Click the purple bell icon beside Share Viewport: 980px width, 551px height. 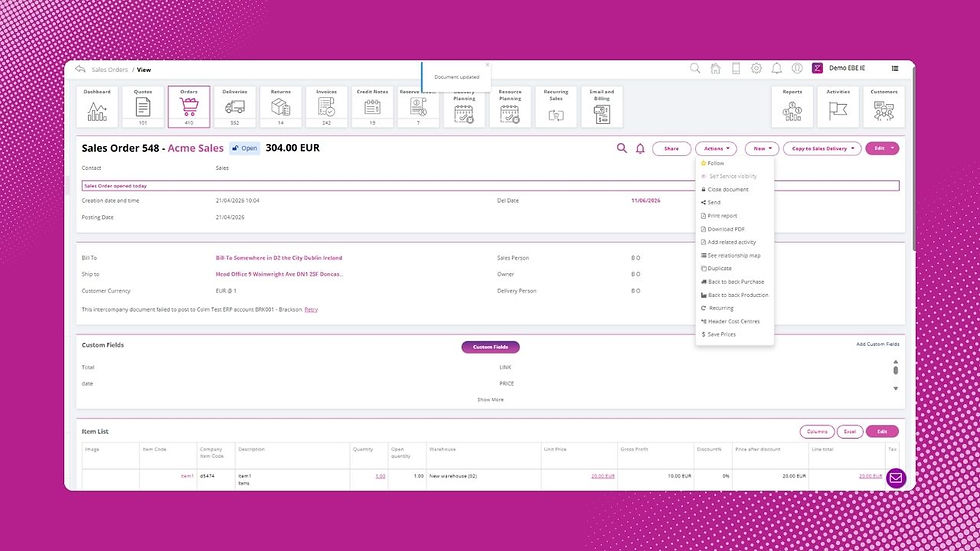[640, 149]
